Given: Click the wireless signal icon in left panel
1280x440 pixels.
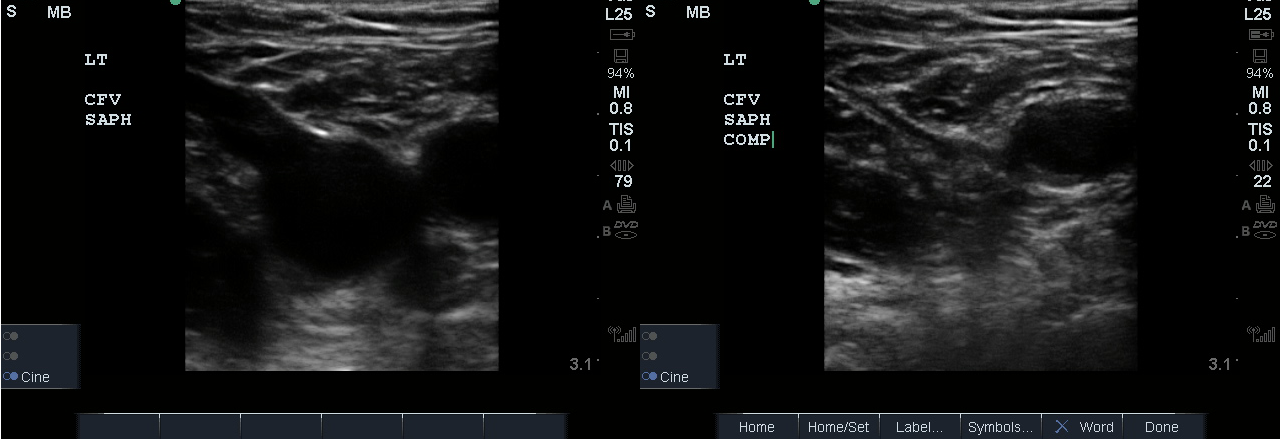Looking at the screenshot, I should pyautogui.click(x=621, y=334).
